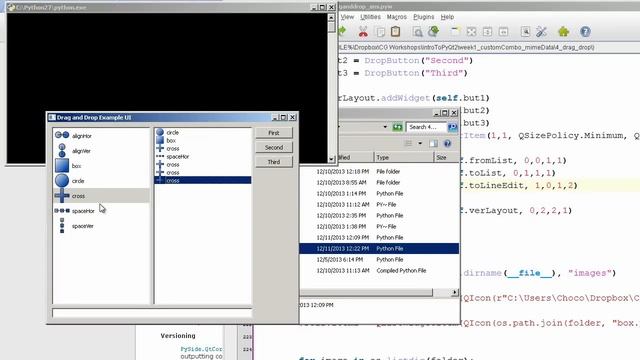The image size is (640, 360).
Task: Toggle the preview pane icon in Explorer
Action: (433, 143)
